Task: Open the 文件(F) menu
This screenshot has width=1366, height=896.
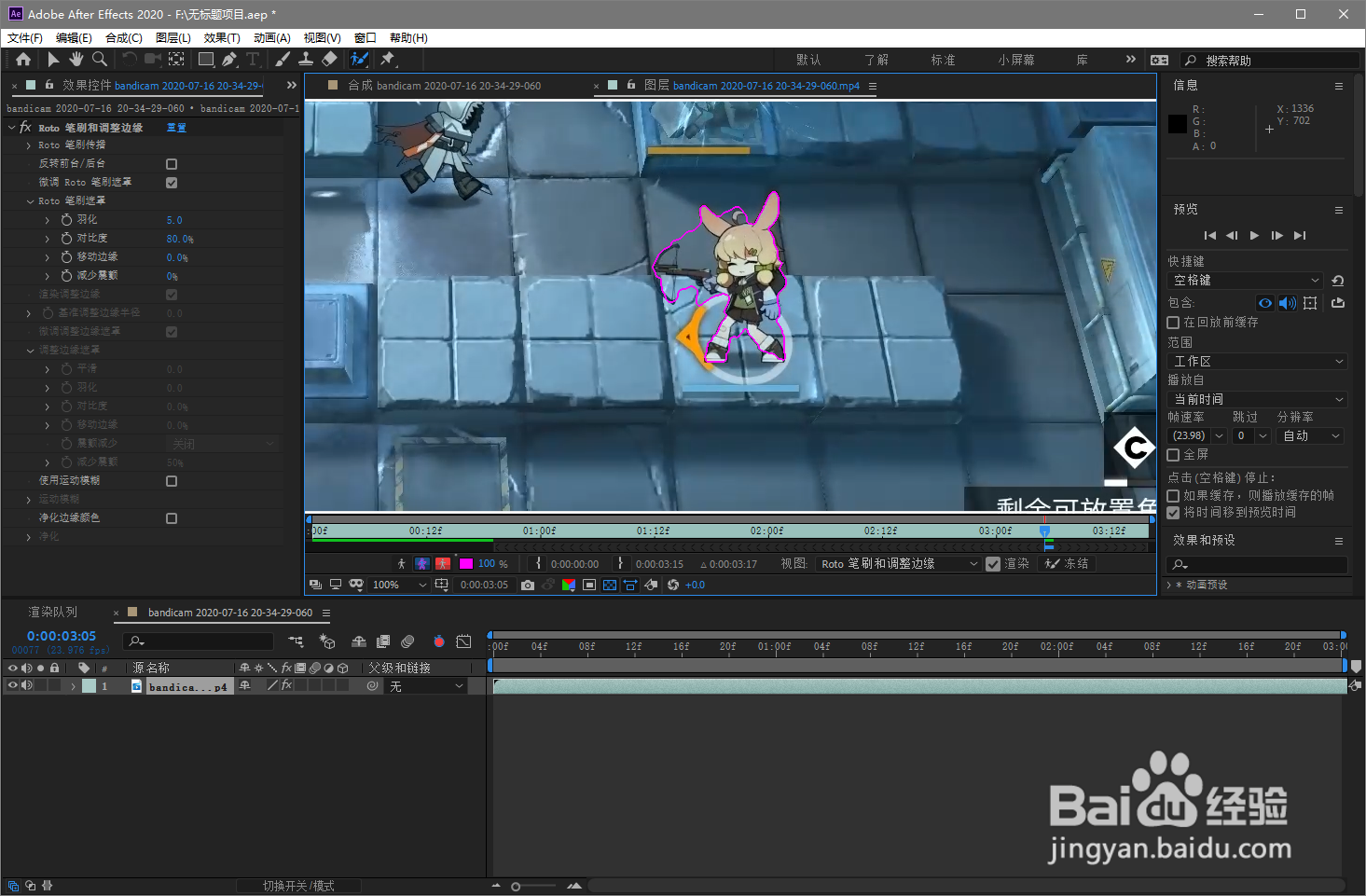Action: pyautogui.click(x=25, y=38)
